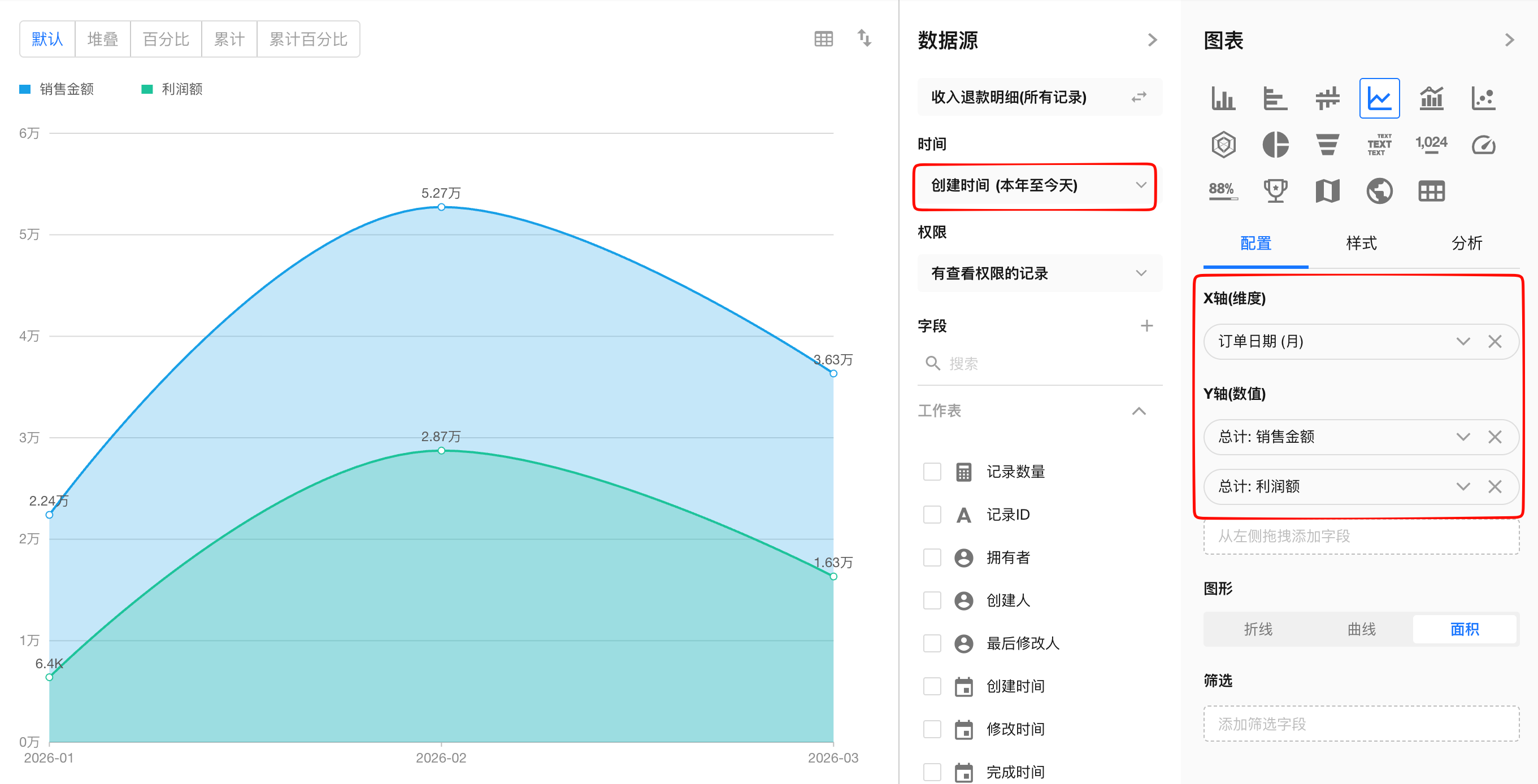Select the world map globe icon
This screenshot has height=784, width=1538.
coord(1379,191)
